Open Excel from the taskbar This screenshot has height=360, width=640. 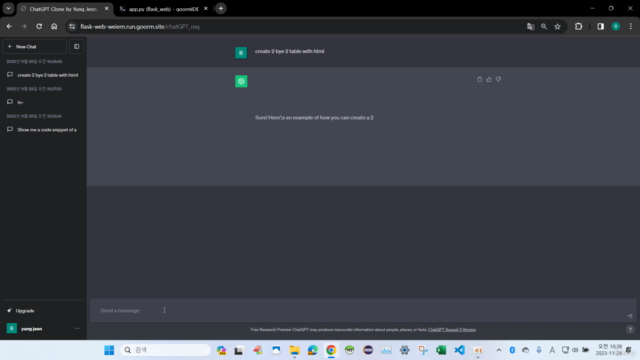pos(441,350)
